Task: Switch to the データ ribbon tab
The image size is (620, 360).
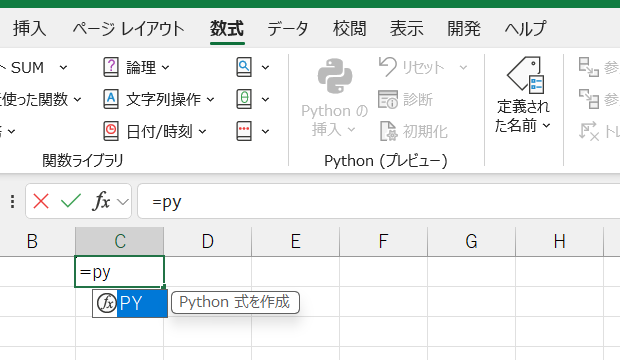Action: coord(287,29)
